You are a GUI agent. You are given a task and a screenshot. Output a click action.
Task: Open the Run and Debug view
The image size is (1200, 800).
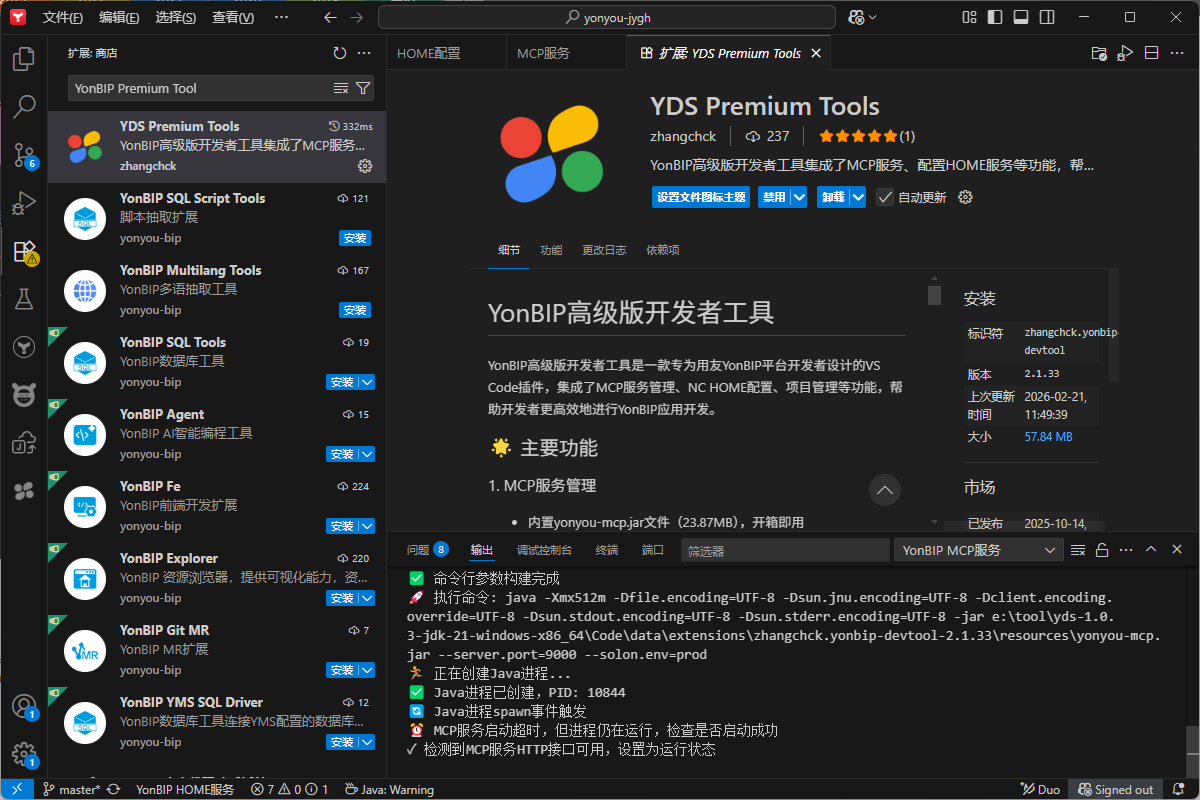[24, 203]
